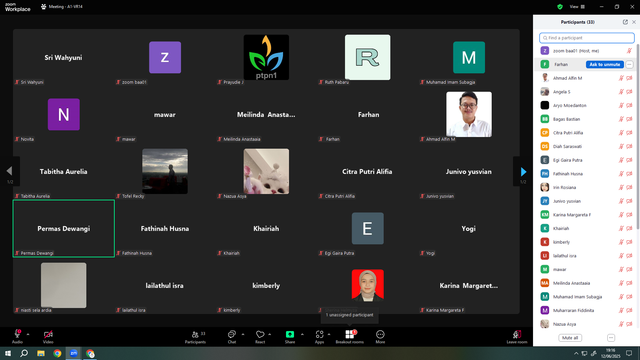
Task: Click the video-off icon for Angela S in the list
Action: click(629, 92)
